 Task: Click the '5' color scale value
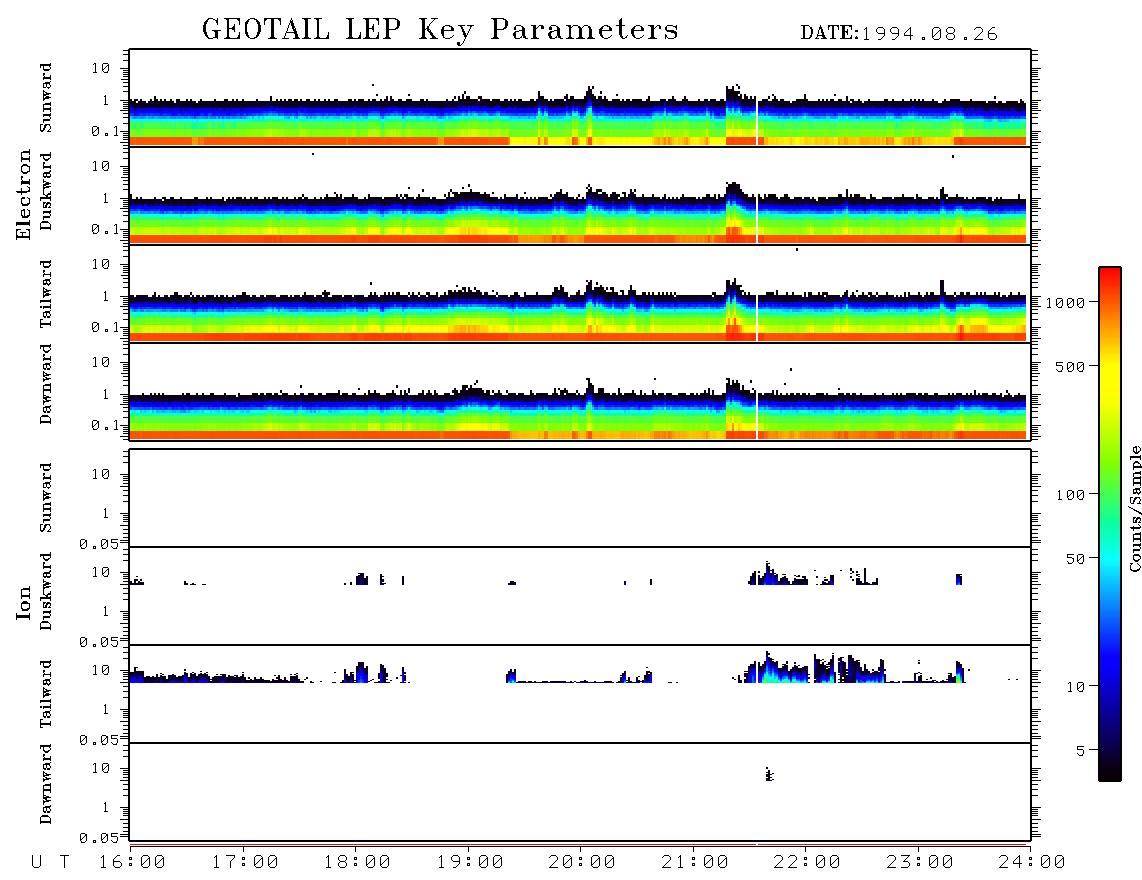pyautogui.click(x=1081, y=751)
